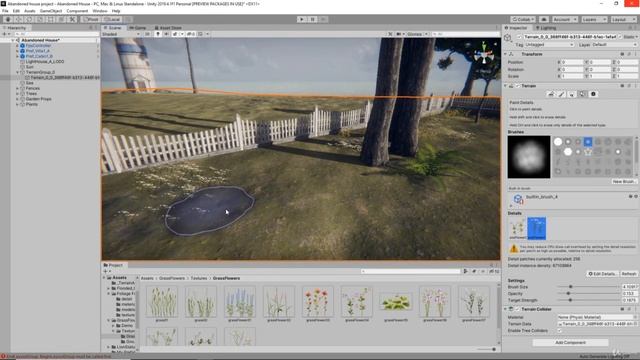Open the Assets menu
The width and height of the screenshot is (640, 360).
tap(30, 11)
